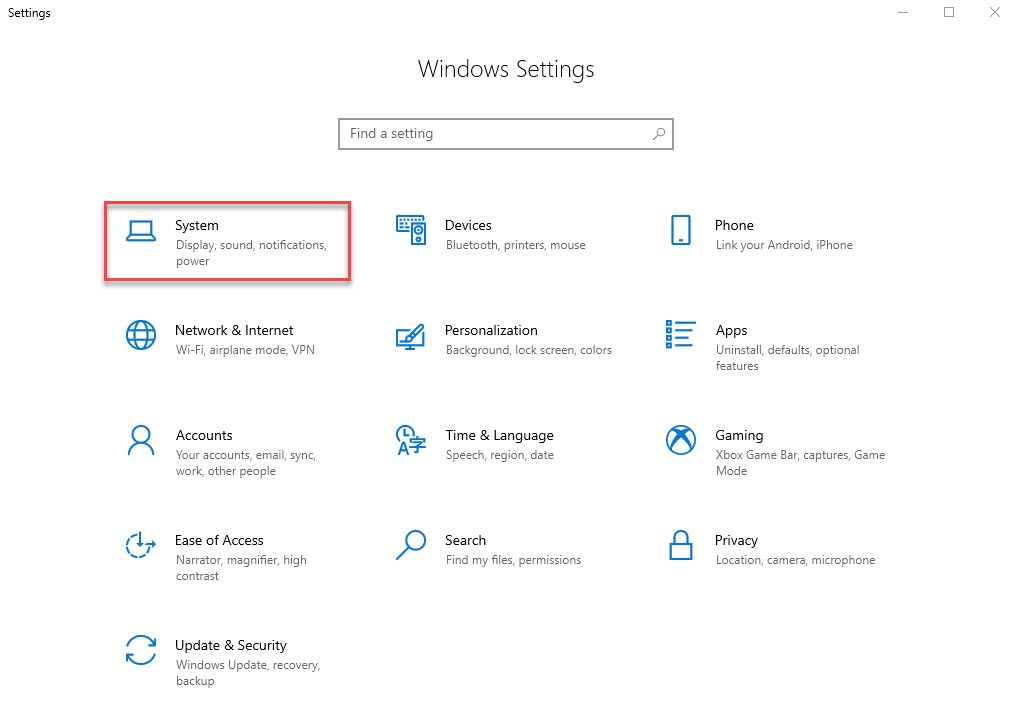Click the Accounts person icon
This screenshot has width=1011, height=727.
[141, 440]
